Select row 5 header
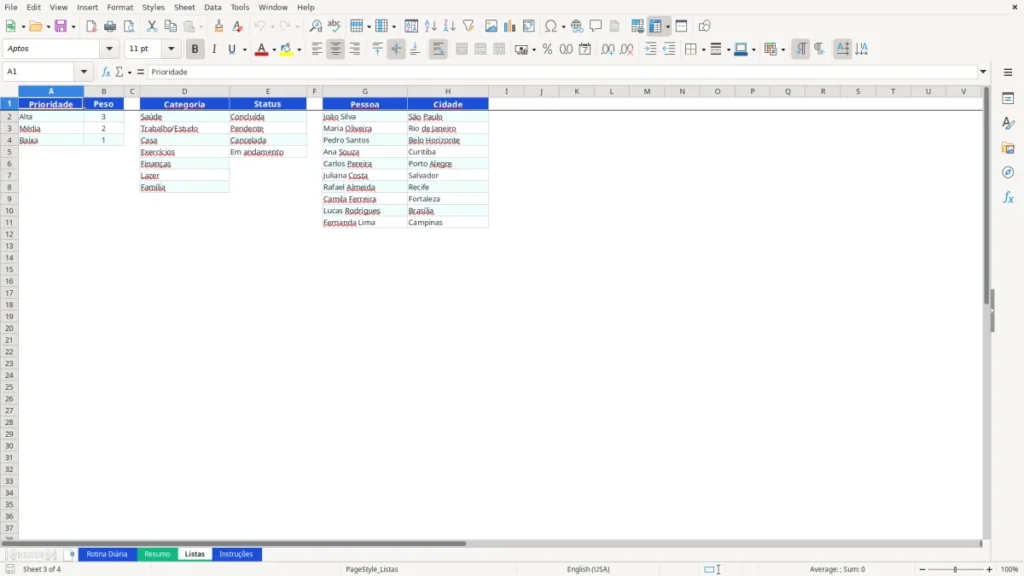Viewport: 1024px width, 576px height. [9, 152]
